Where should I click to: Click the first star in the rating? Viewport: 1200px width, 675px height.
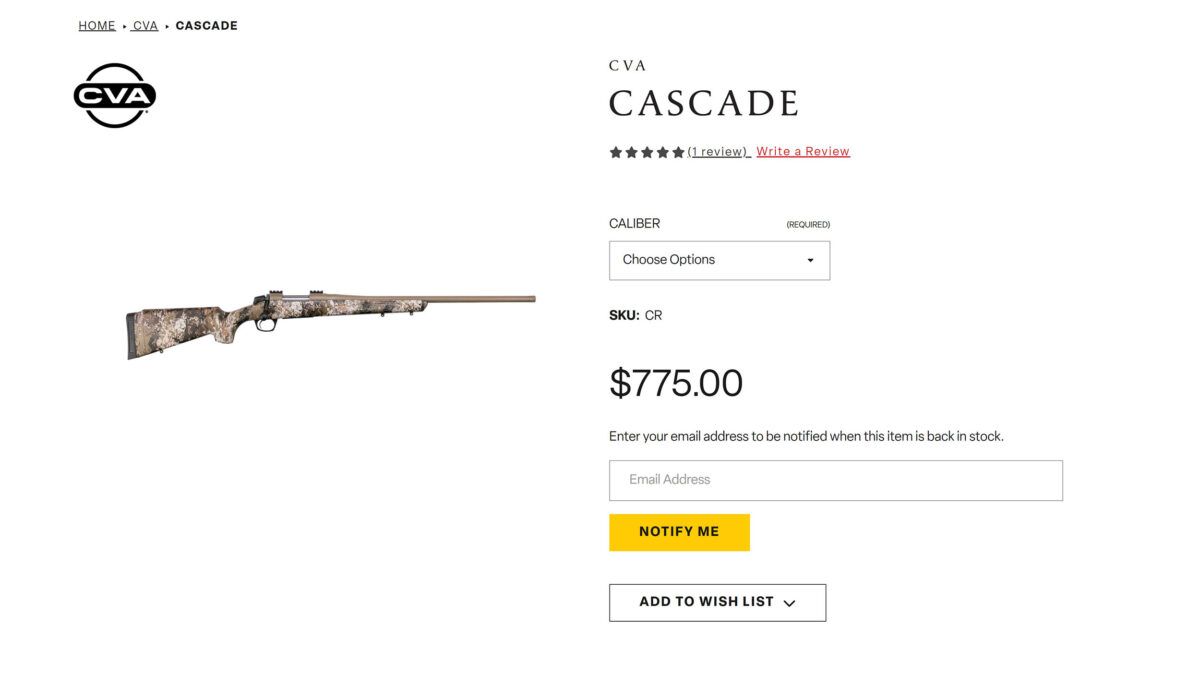[x=615, y=151]
